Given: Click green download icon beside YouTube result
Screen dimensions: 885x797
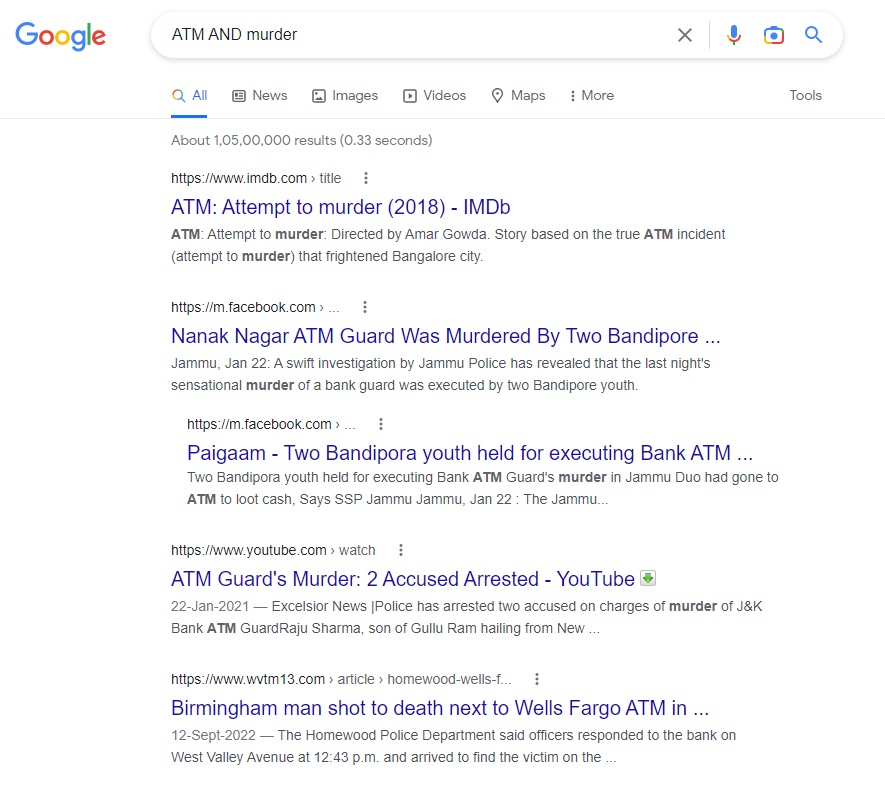Looking at the screenshot, I should [x=648, y=578].
